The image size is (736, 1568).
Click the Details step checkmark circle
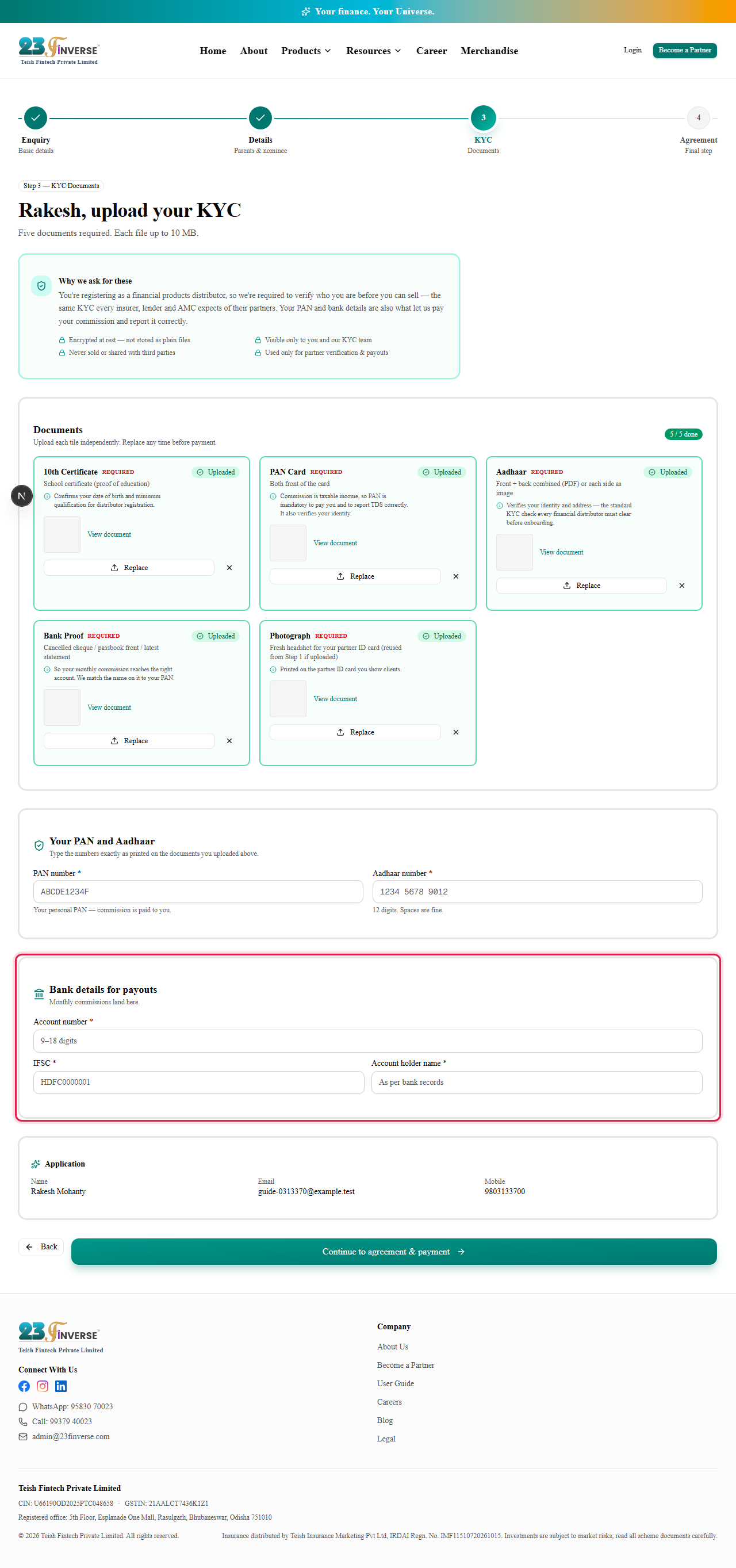point(260,118)
